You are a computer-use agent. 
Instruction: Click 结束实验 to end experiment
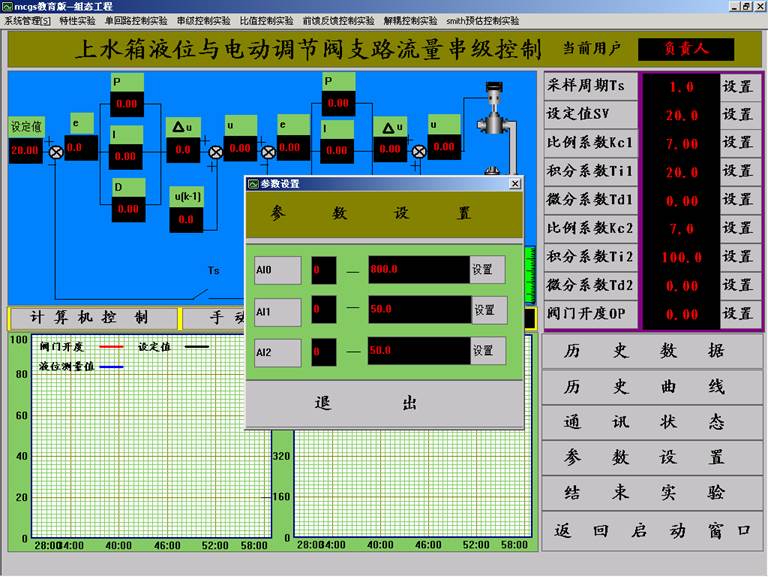[651, 493]
